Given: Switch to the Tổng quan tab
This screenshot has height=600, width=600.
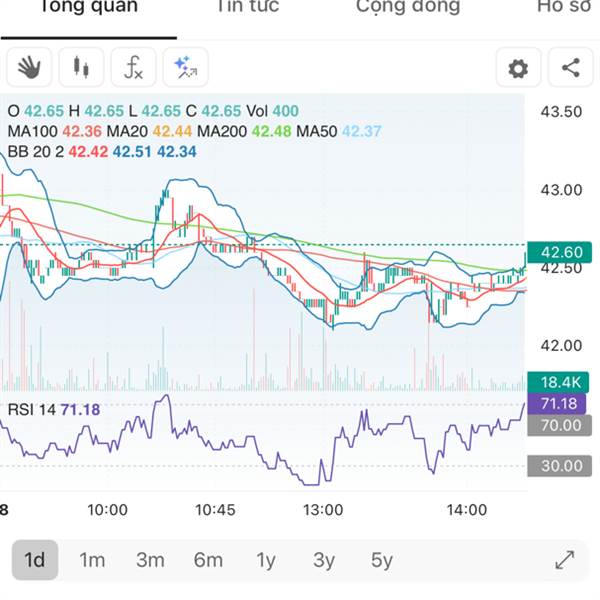Looking at the screenshot, I should click(88, 7).
